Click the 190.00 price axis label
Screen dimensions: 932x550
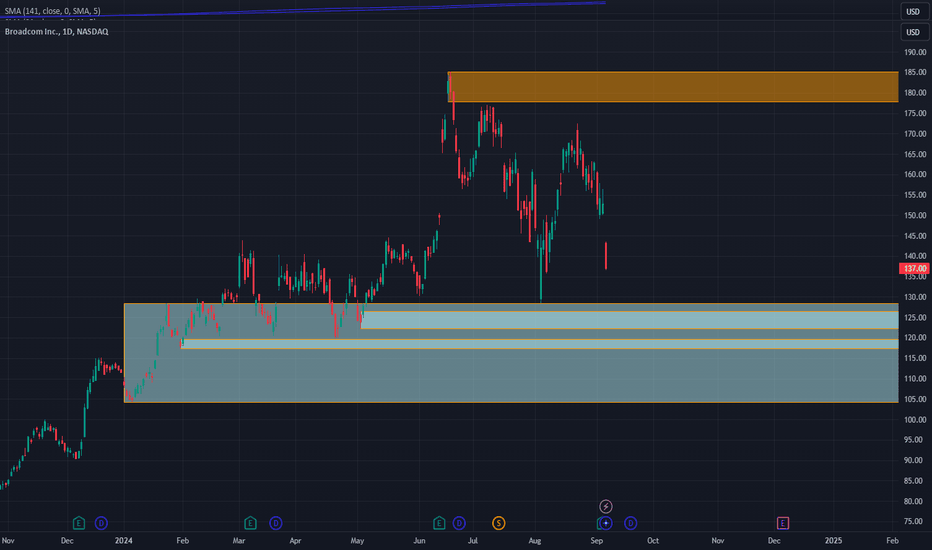(x=915, y=52)
